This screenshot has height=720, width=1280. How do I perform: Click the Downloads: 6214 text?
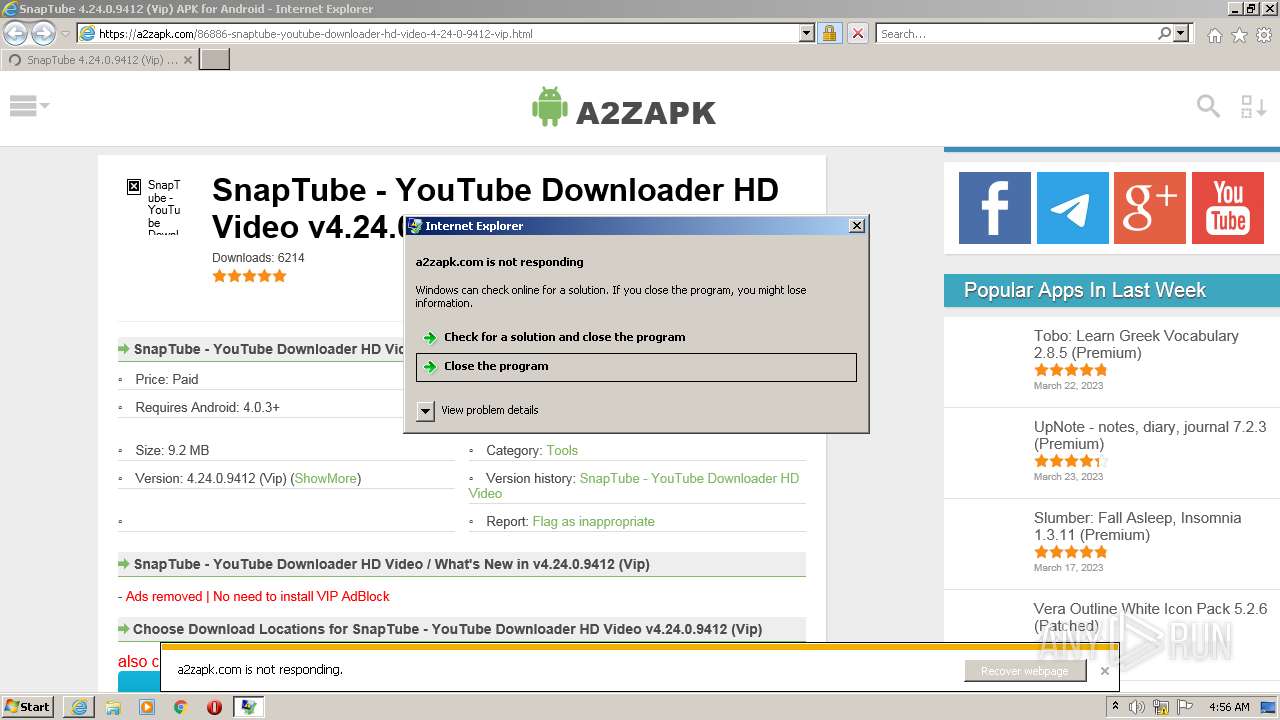tap(258, 257)
